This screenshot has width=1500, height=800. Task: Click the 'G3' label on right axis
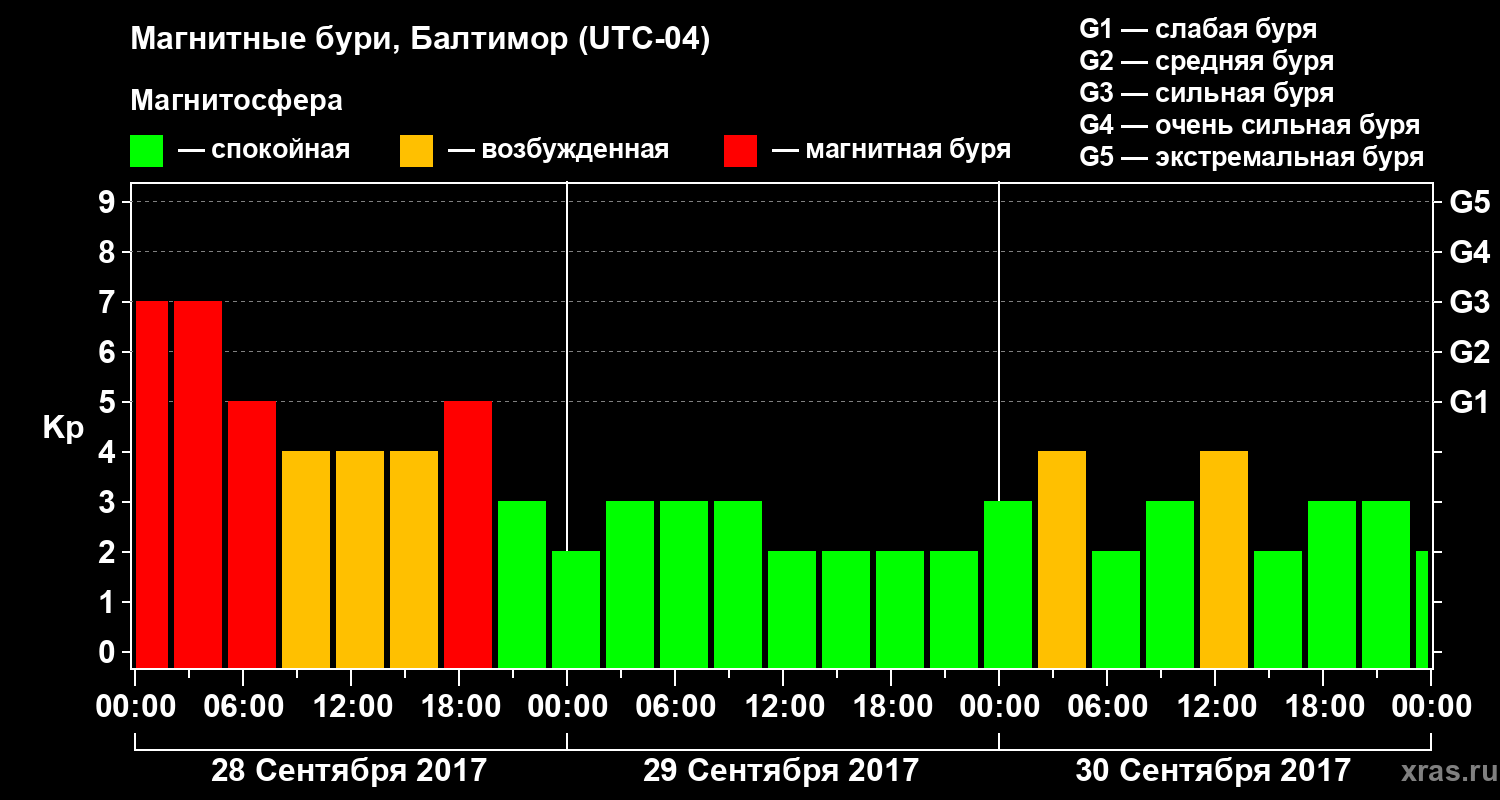(x=1469, y=302)
